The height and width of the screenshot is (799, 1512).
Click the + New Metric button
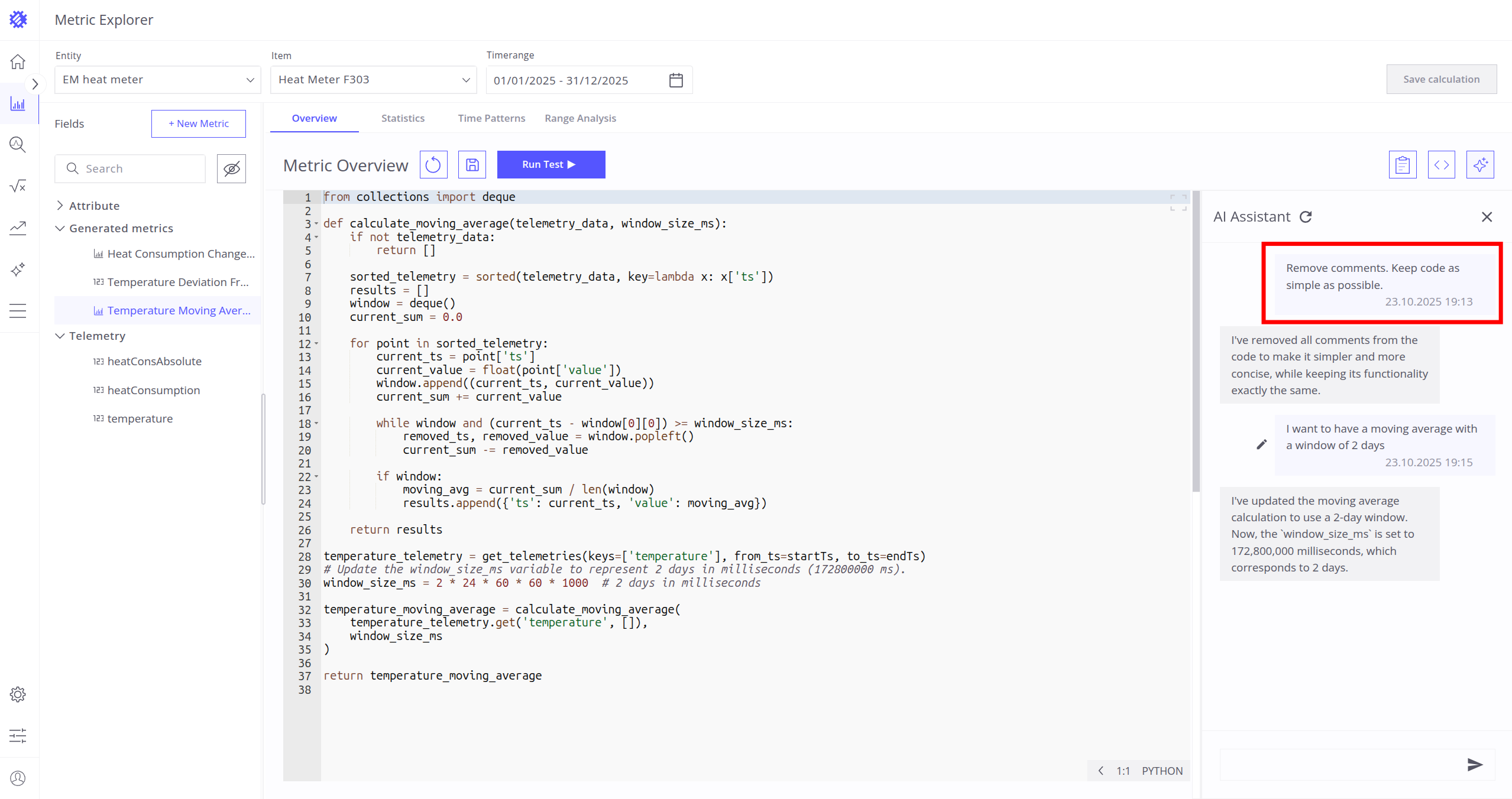198,124
